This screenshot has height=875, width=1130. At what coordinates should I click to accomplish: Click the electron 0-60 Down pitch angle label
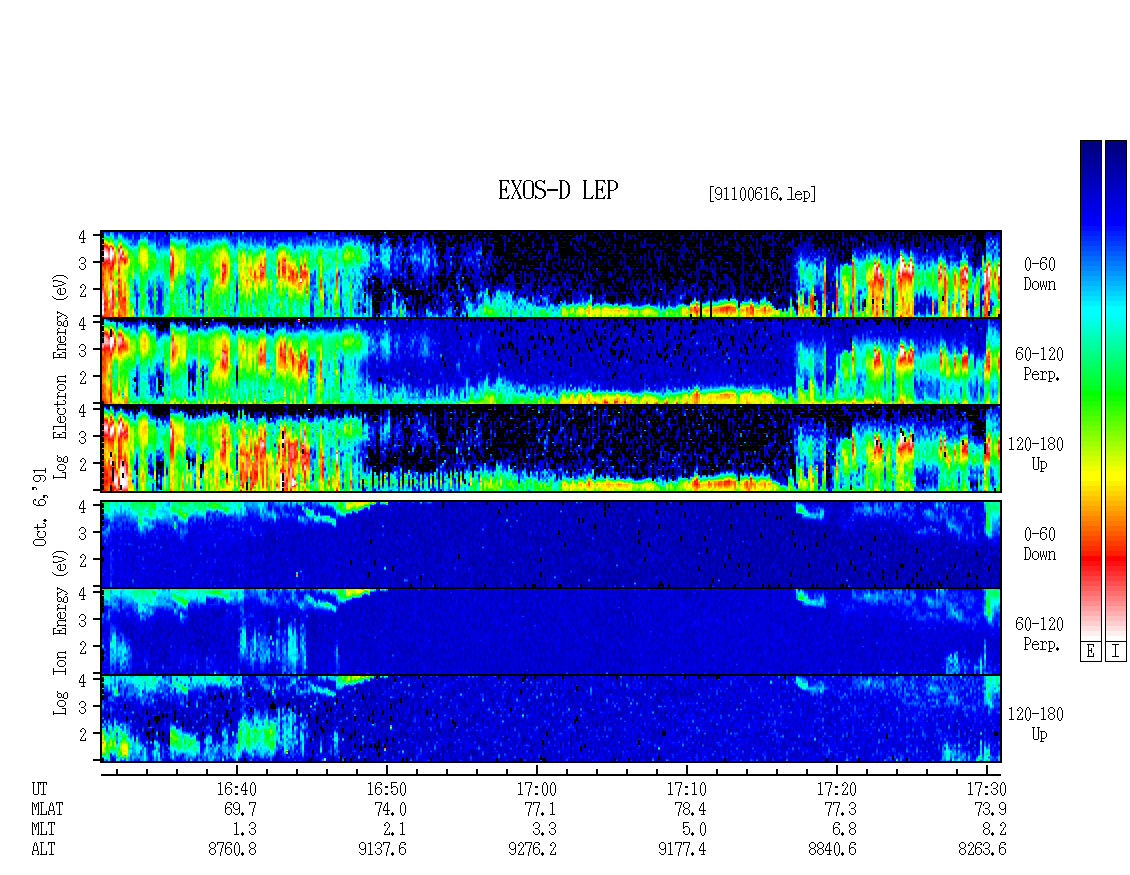1039,275
